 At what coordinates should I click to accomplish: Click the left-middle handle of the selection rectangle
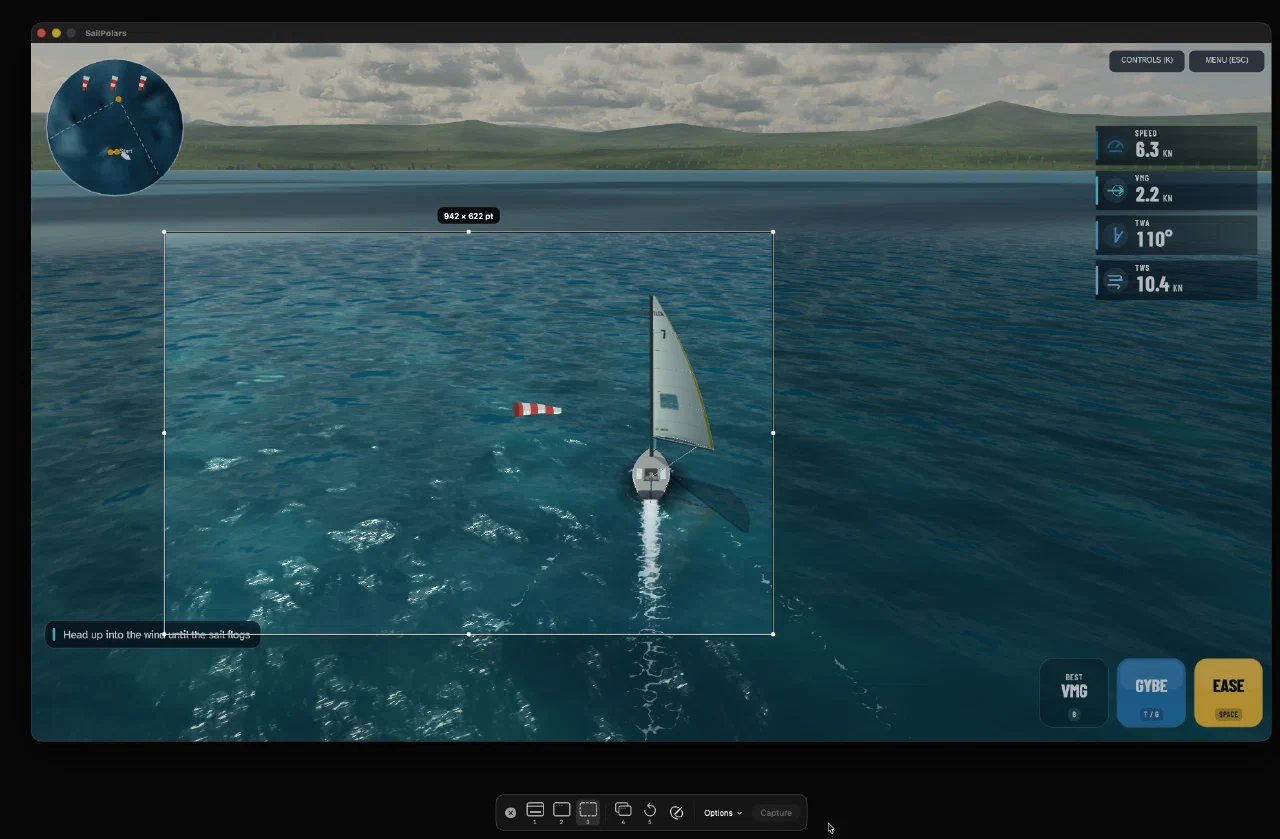pos(164,433)
